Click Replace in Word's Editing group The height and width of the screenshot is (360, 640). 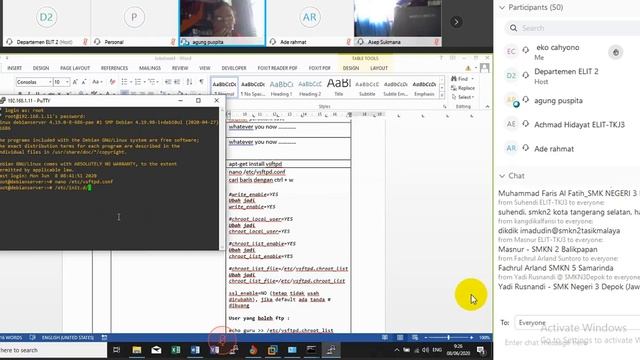click(463, 88)
